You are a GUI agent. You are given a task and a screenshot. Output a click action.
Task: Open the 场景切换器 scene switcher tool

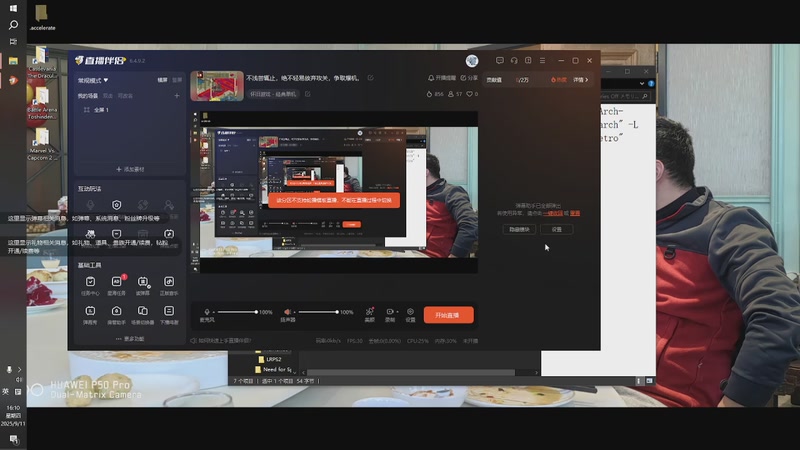143,315
